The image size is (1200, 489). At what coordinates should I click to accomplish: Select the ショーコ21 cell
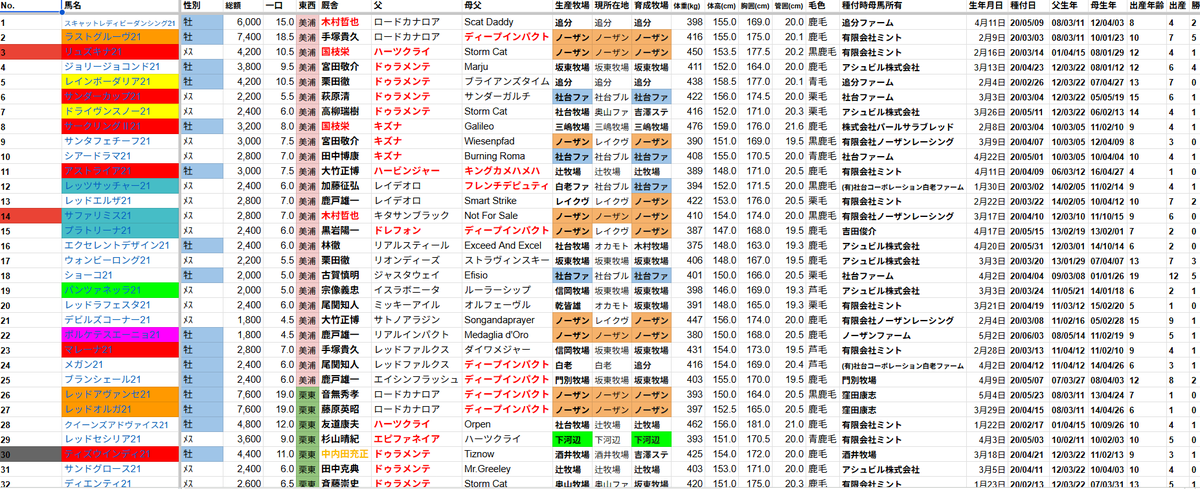[121, 275]
